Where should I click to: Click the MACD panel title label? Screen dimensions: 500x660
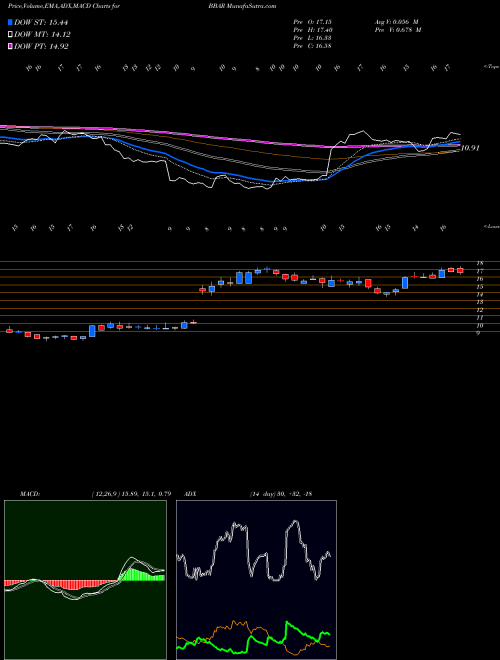tap(30, 494)
